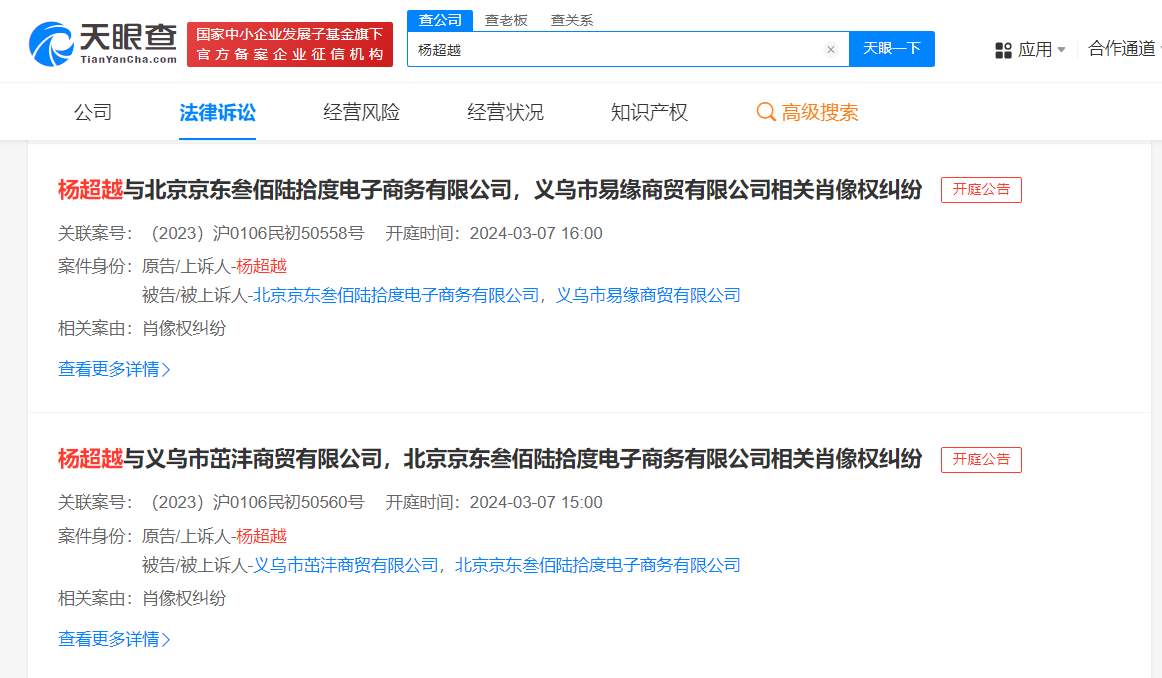
Task: Clear the search box with the x icon
Action: coord(831,50)
